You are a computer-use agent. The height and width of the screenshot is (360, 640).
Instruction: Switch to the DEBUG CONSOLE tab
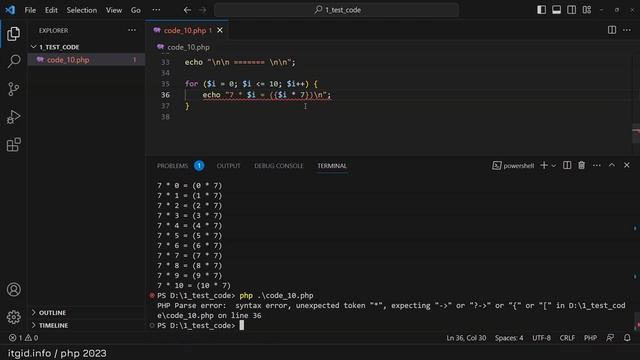coord(279,166)
